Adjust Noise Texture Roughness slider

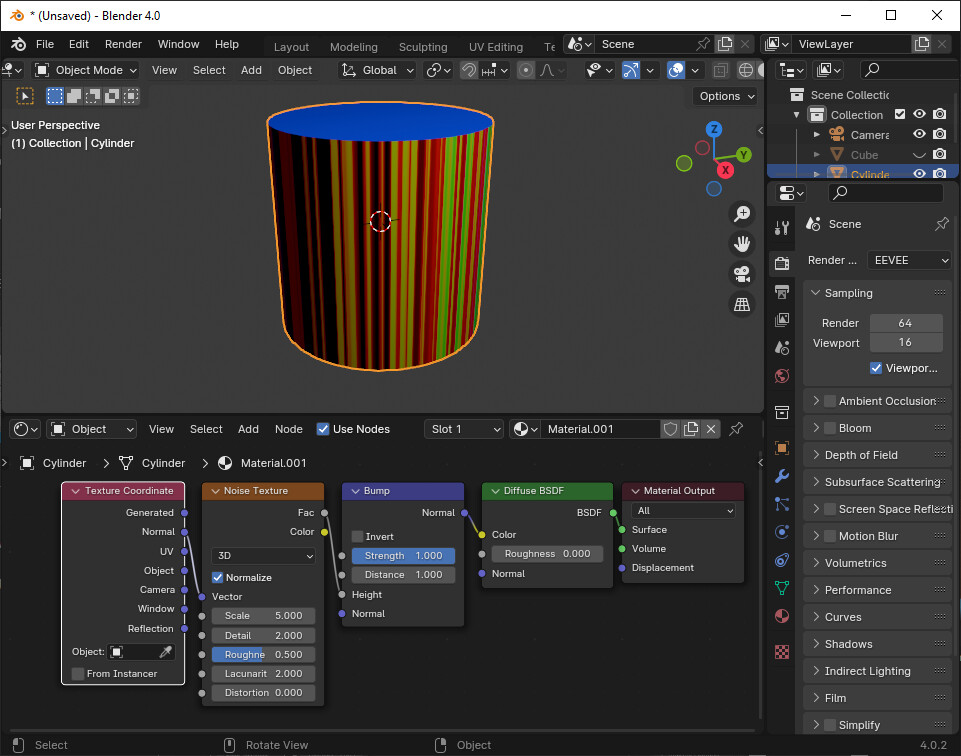tap(264, 654)
